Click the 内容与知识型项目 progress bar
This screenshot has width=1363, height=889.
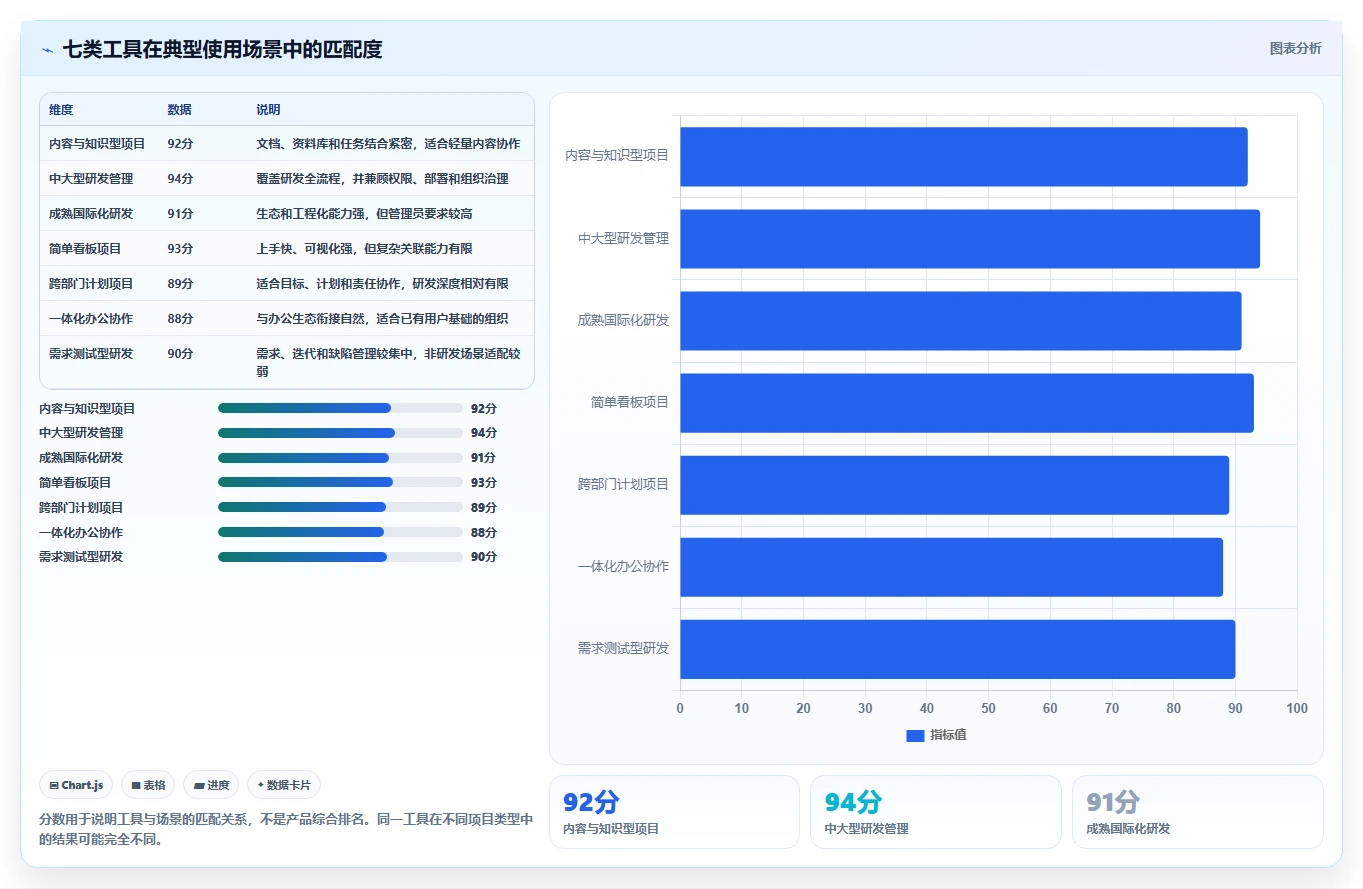click(340, 408)
